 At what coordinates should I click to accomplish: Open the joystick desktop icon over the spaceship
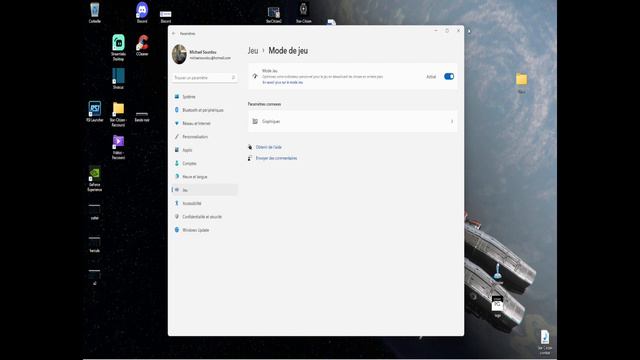point(498,271)
